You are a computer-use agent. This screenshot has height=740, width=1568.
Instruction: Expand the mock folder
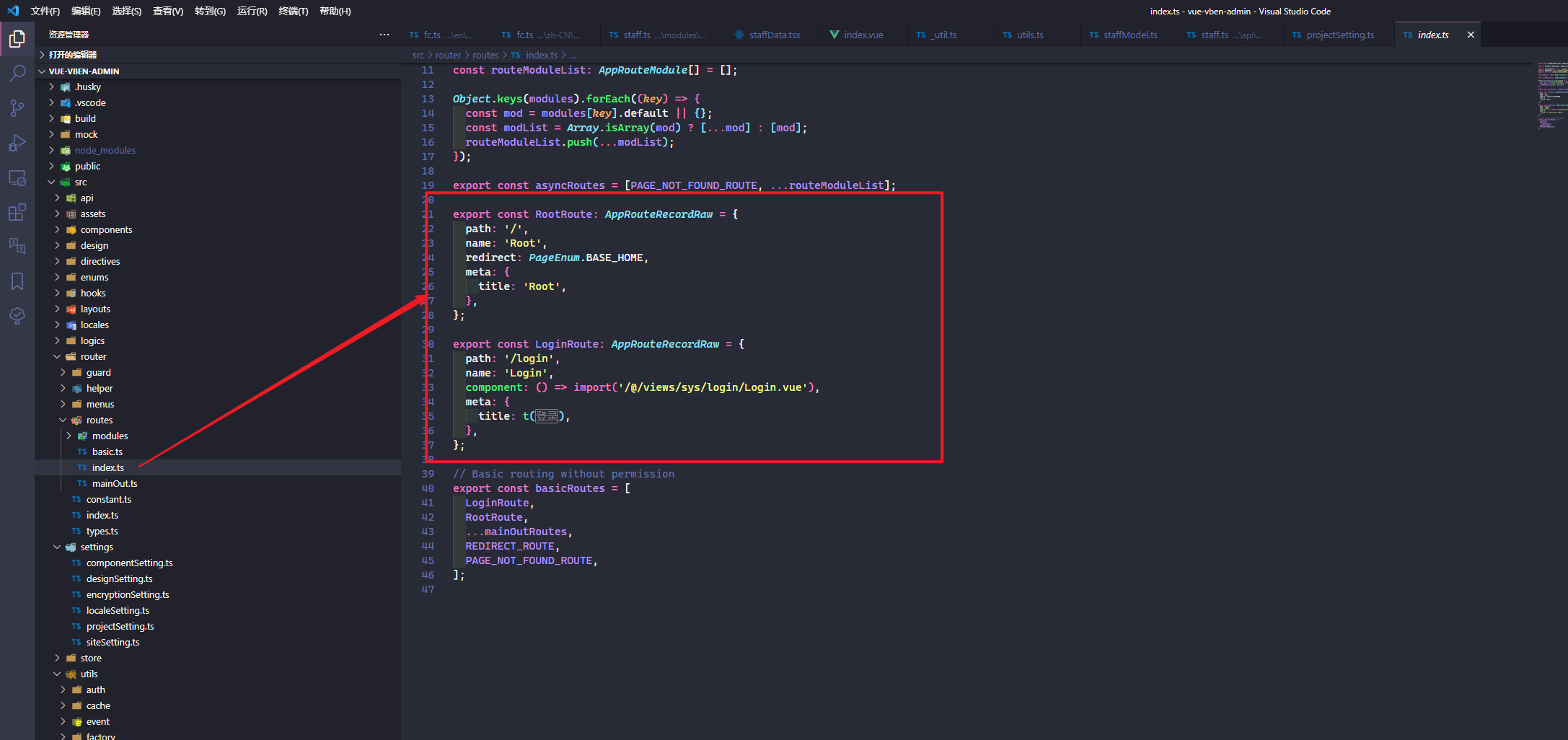51,134
